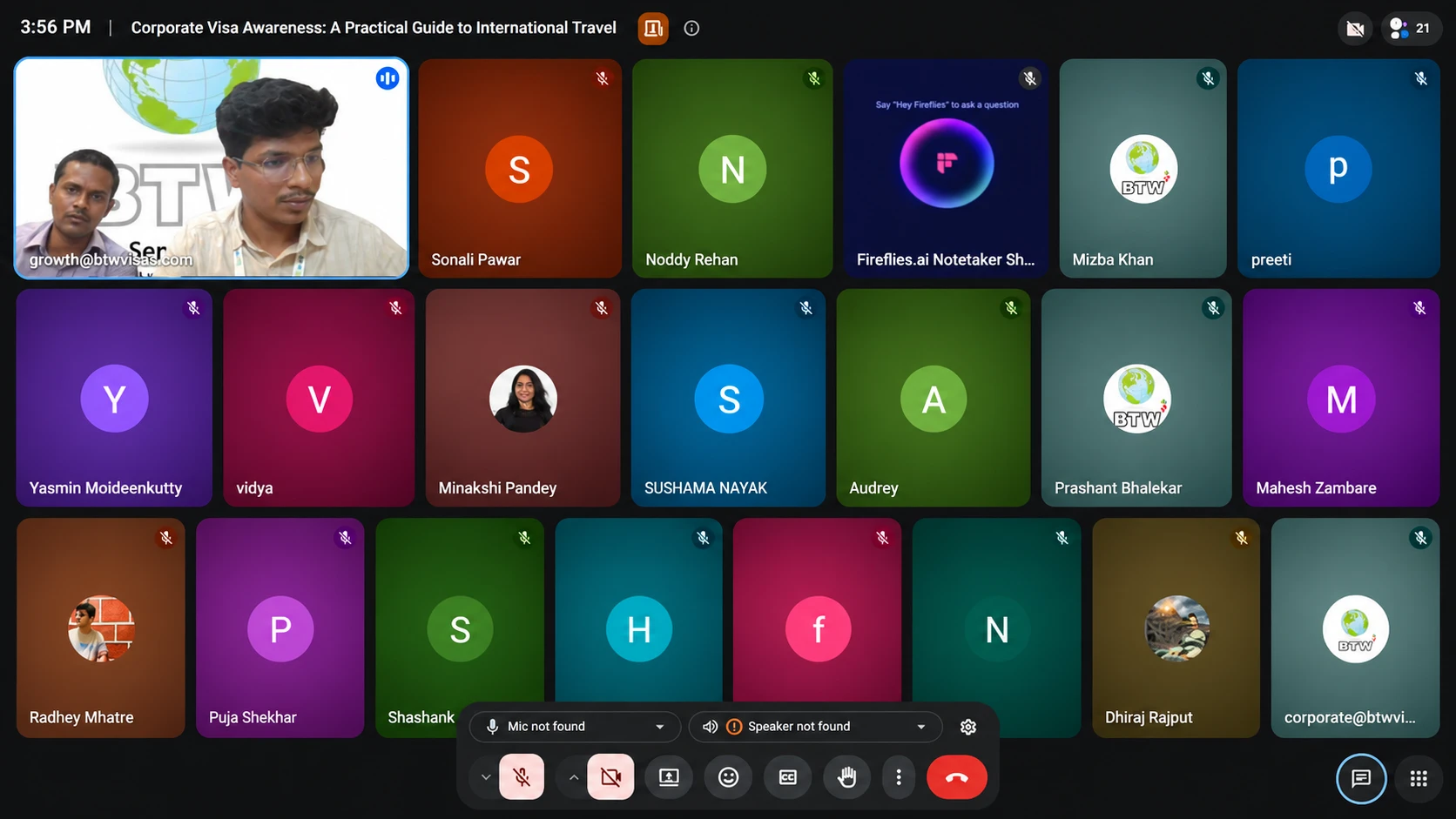Open the in-call chat panel
Viewport: 1456px width, 819px height.
[x=1361, y=778]
